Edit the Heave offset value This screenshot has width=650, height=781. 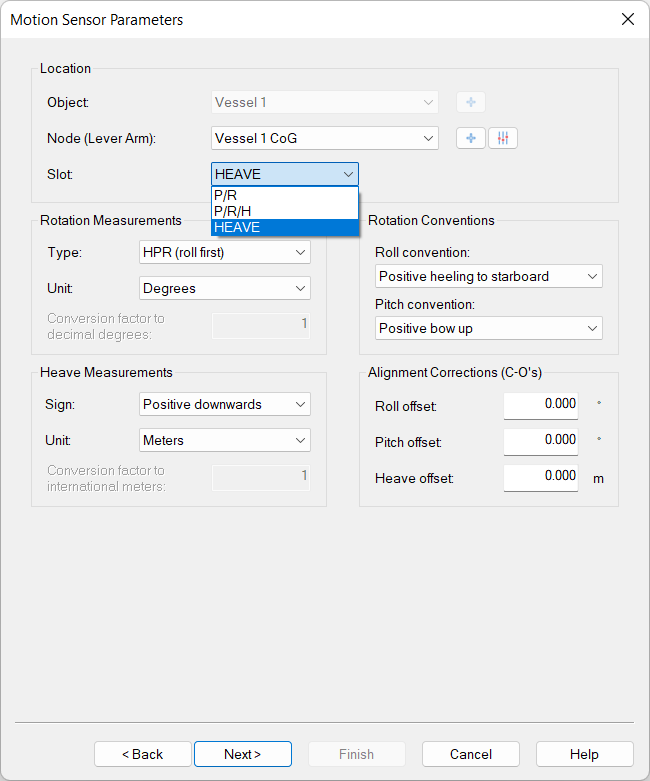[x=540, y=477]
